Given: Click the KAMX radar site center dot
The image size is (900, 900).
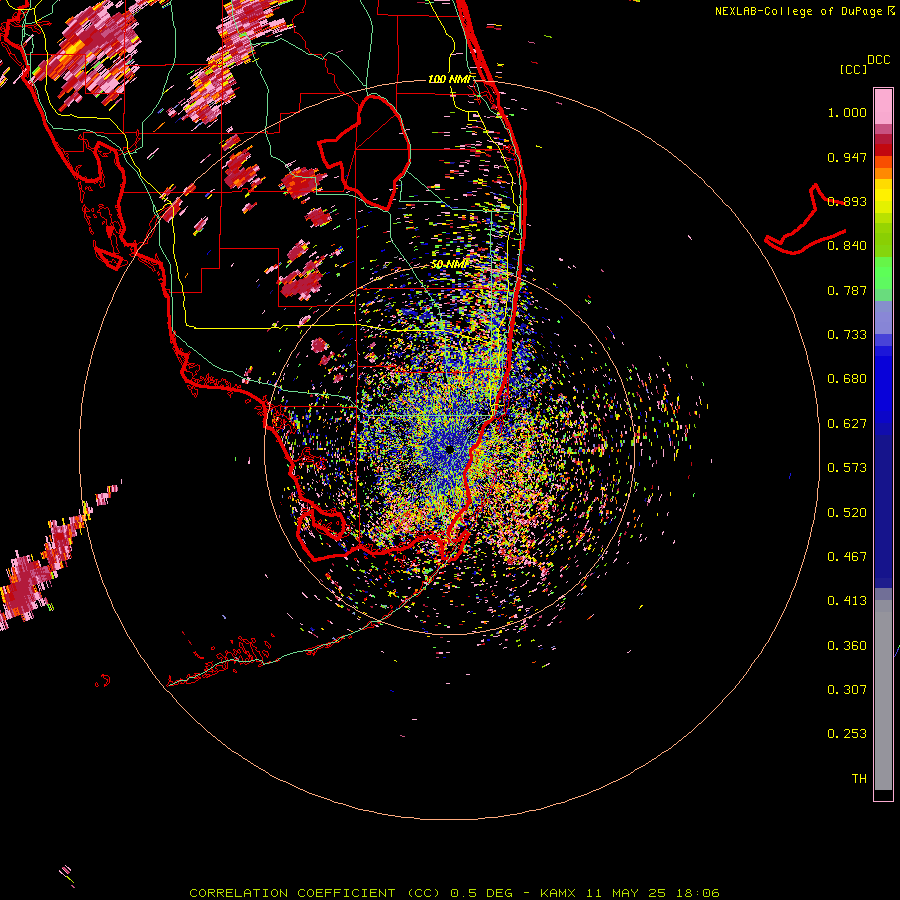Looking at the screenshot, I should click(449, 449).
